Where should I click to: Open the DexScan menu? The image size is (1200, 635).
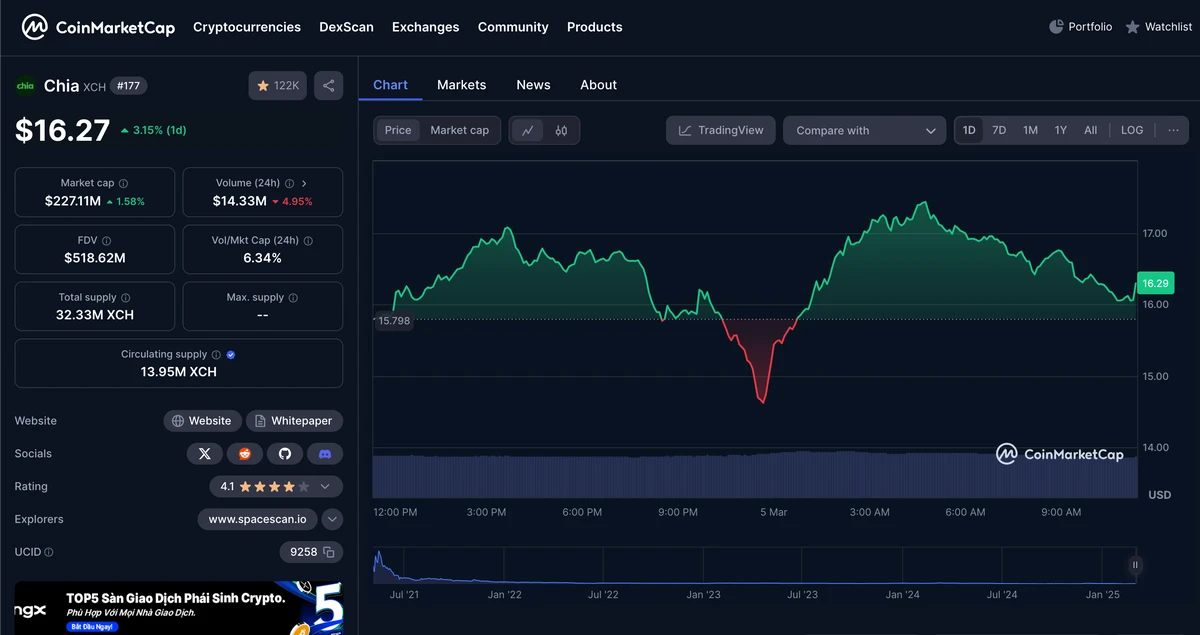(x=346, y=27)
